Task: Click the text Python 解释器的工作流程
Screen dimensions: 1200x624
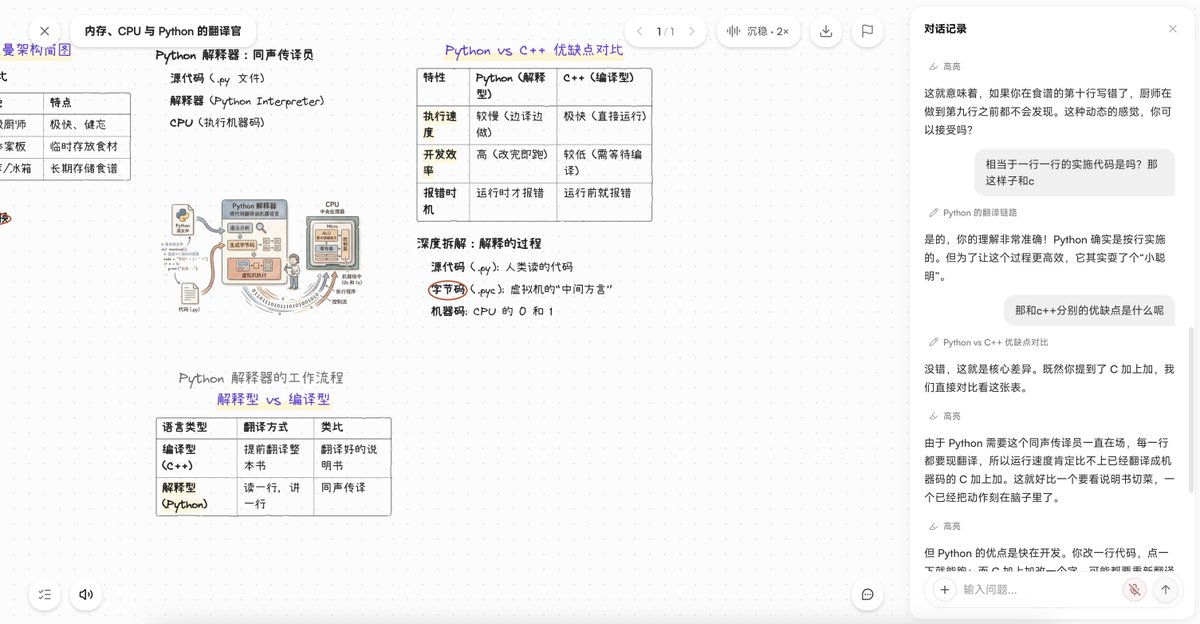Action: click(261, 378)
